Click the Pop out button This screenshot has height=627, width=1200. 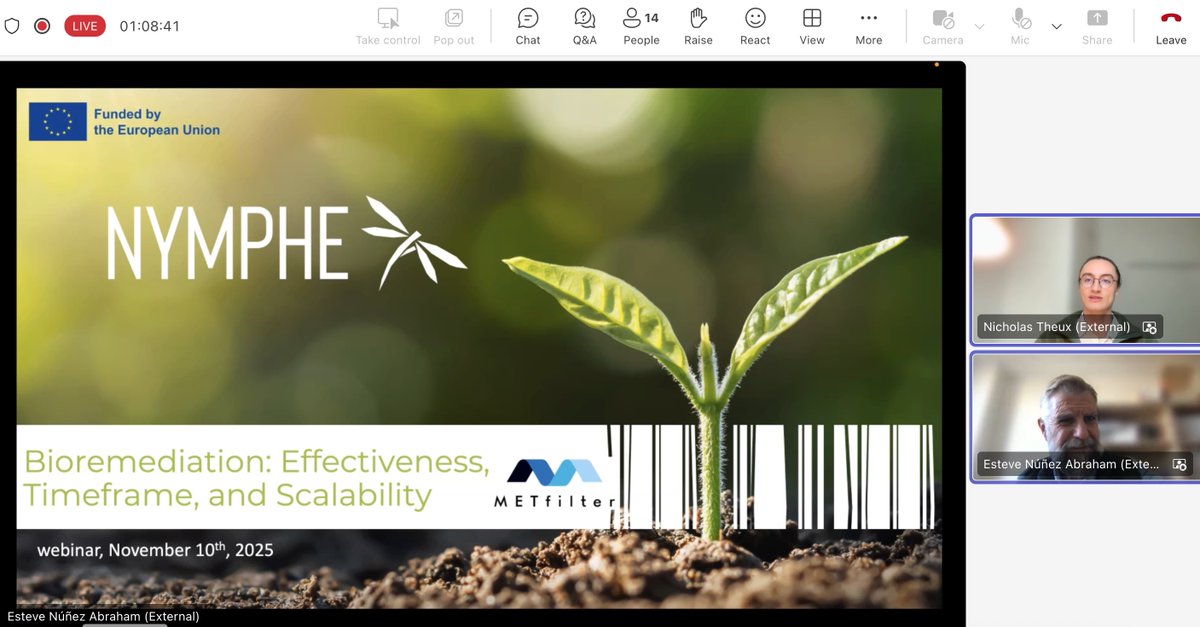pos(454,27)
